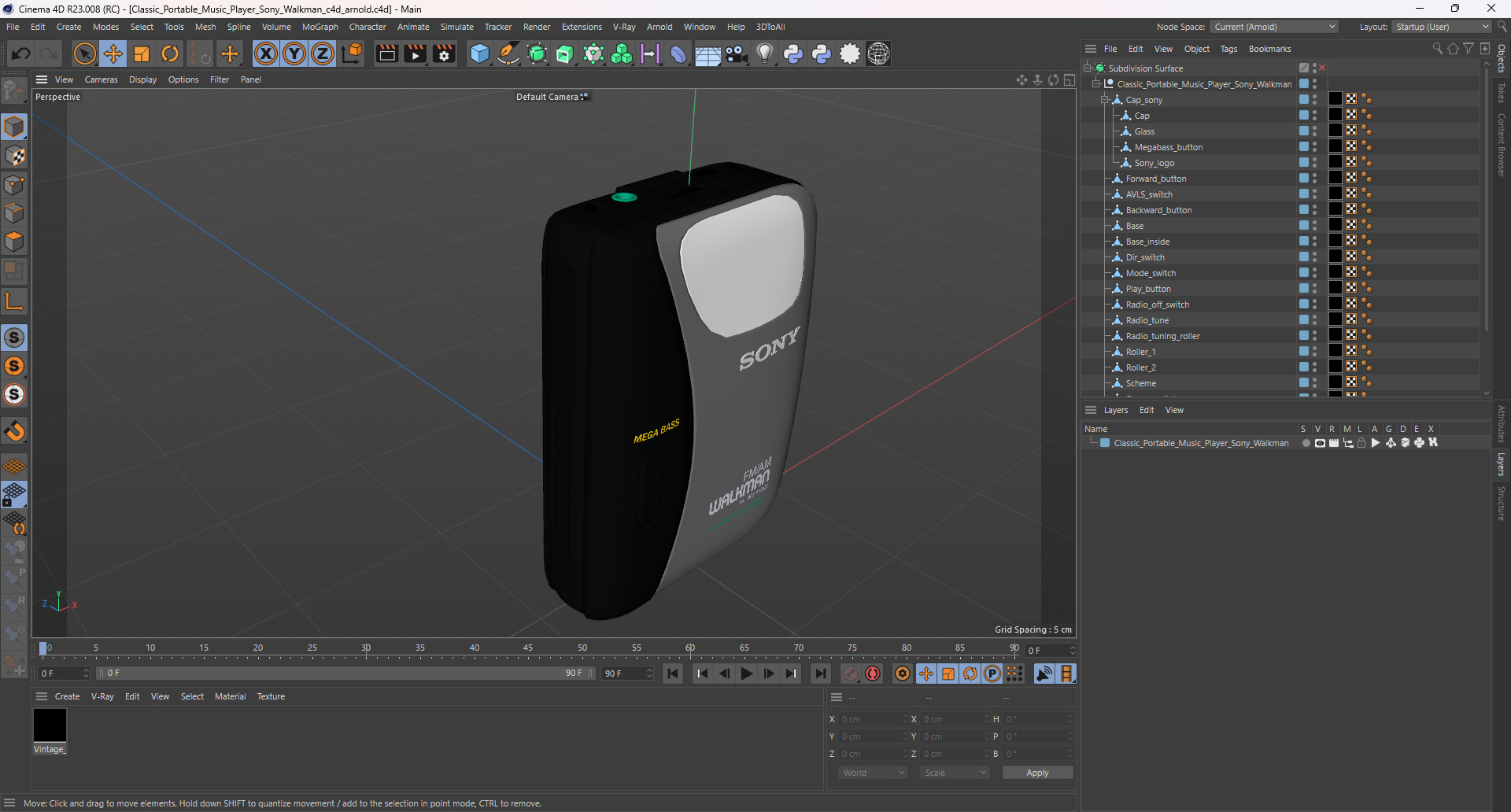Click the record active objects button
1511x812 pixels.
click(851, 674)
